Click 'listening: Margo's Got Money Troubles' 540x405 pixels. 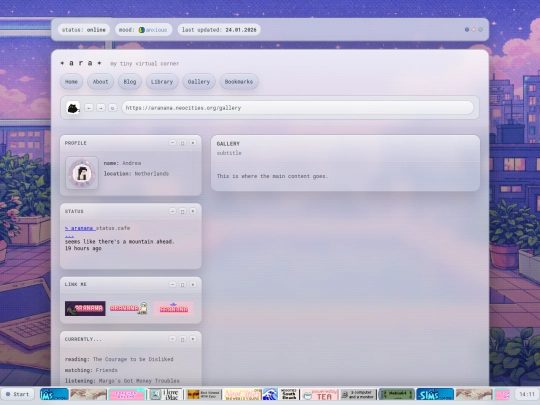click(122, 381)
